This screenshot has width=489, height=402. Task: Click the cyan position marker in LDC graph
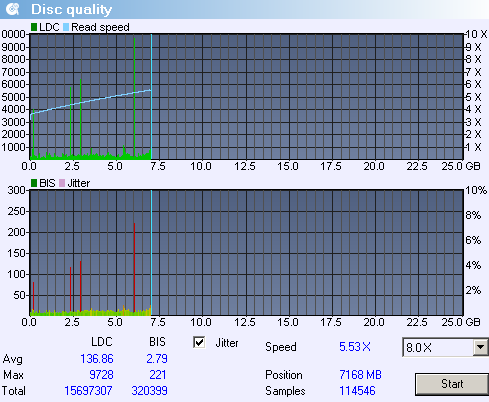(151, 97)
